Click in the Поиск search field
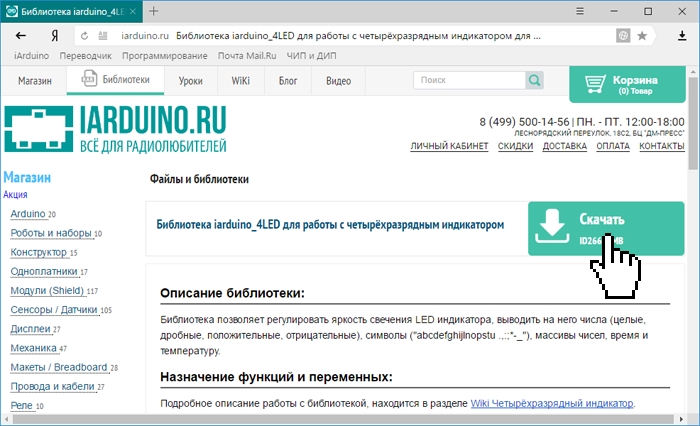The image size is (700, 426). pyautogui.click(x=469, y=80)
